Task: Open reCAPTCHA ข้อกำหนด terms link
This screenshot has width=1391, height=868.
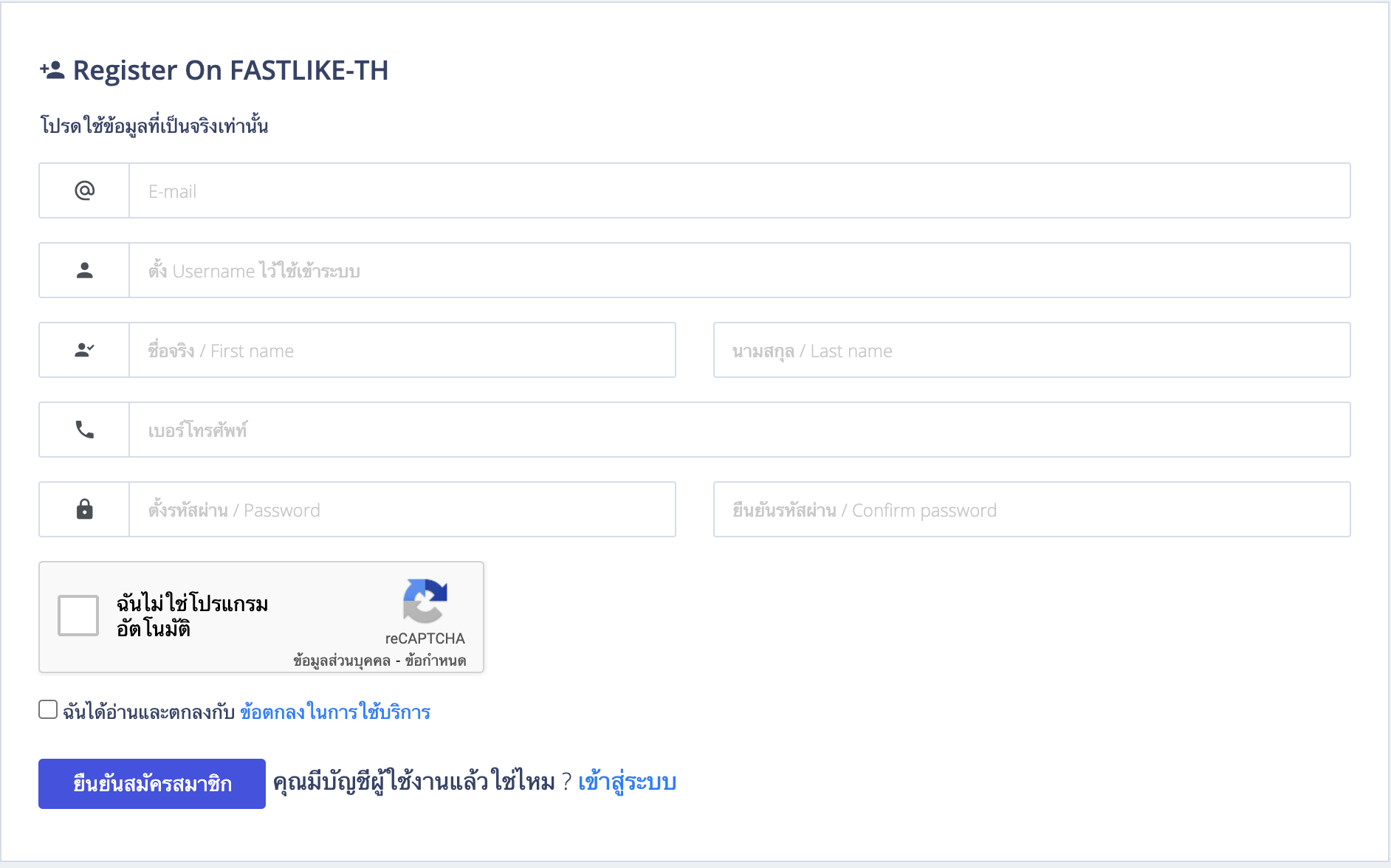Action: pos(436,661)
